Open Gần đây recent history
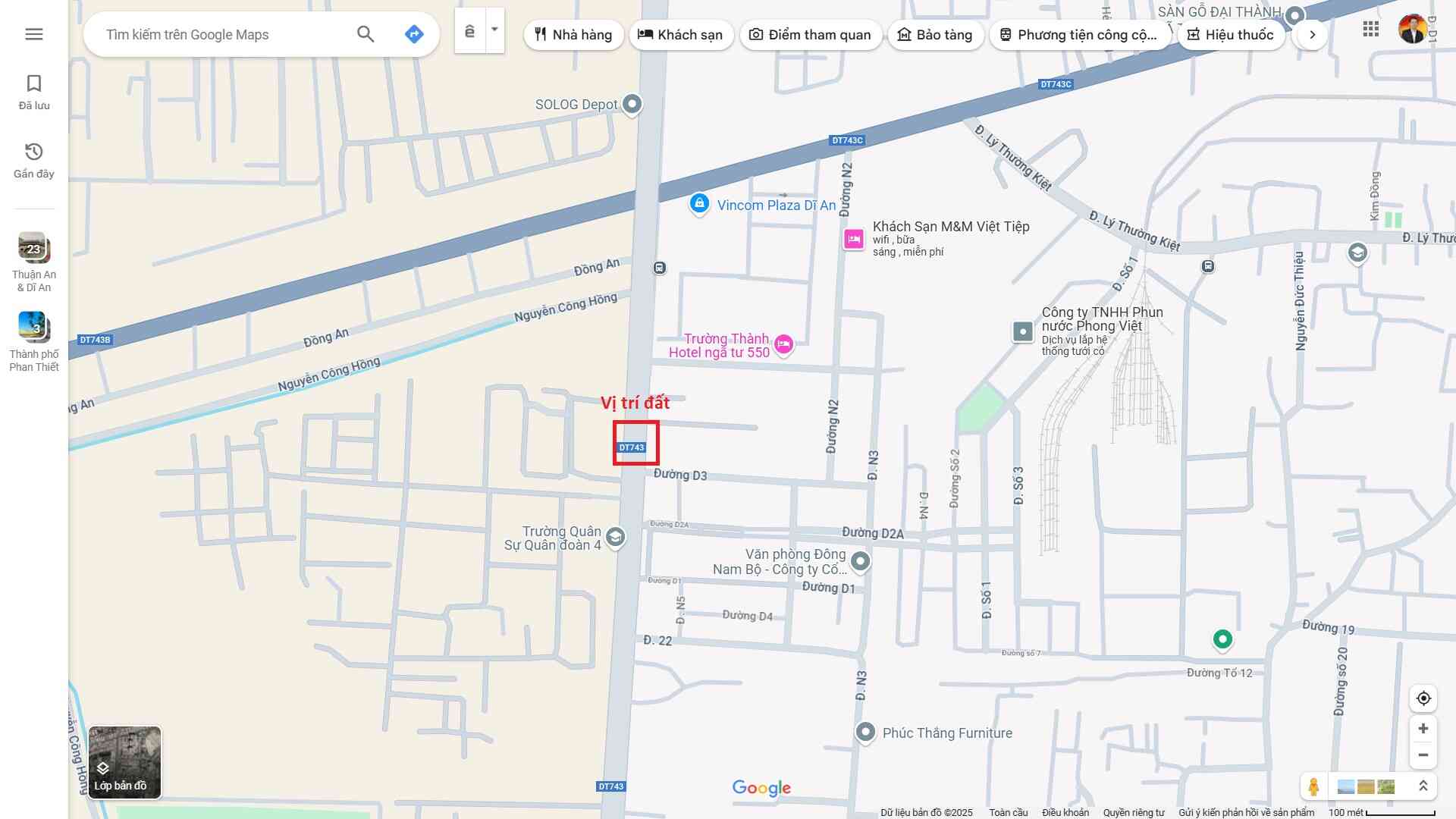1456x819 pixels. point(34,160)
